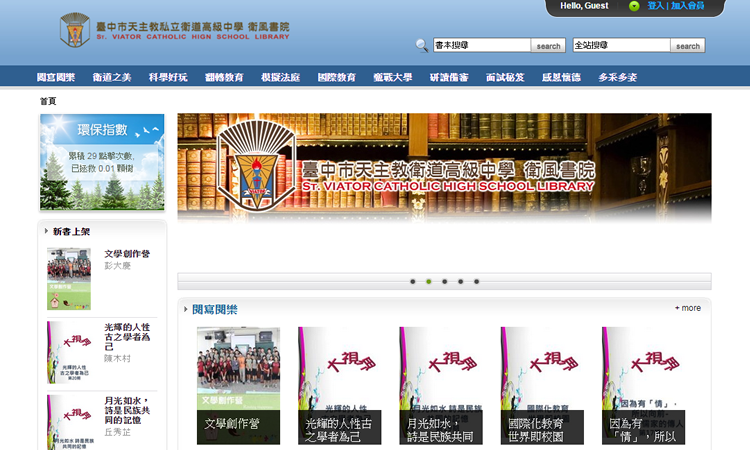The width and height of the screenshot is (750, 450).
Task: Open the 國際教育 menu item
Action: (337, 77)
